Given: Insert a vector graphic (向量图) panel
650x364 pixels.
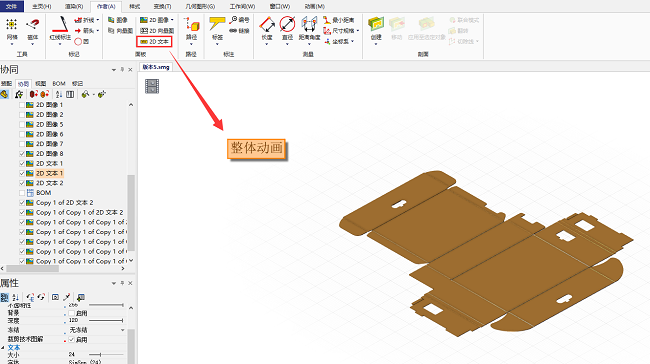Looking at the screenshot, I should point(120,31).
